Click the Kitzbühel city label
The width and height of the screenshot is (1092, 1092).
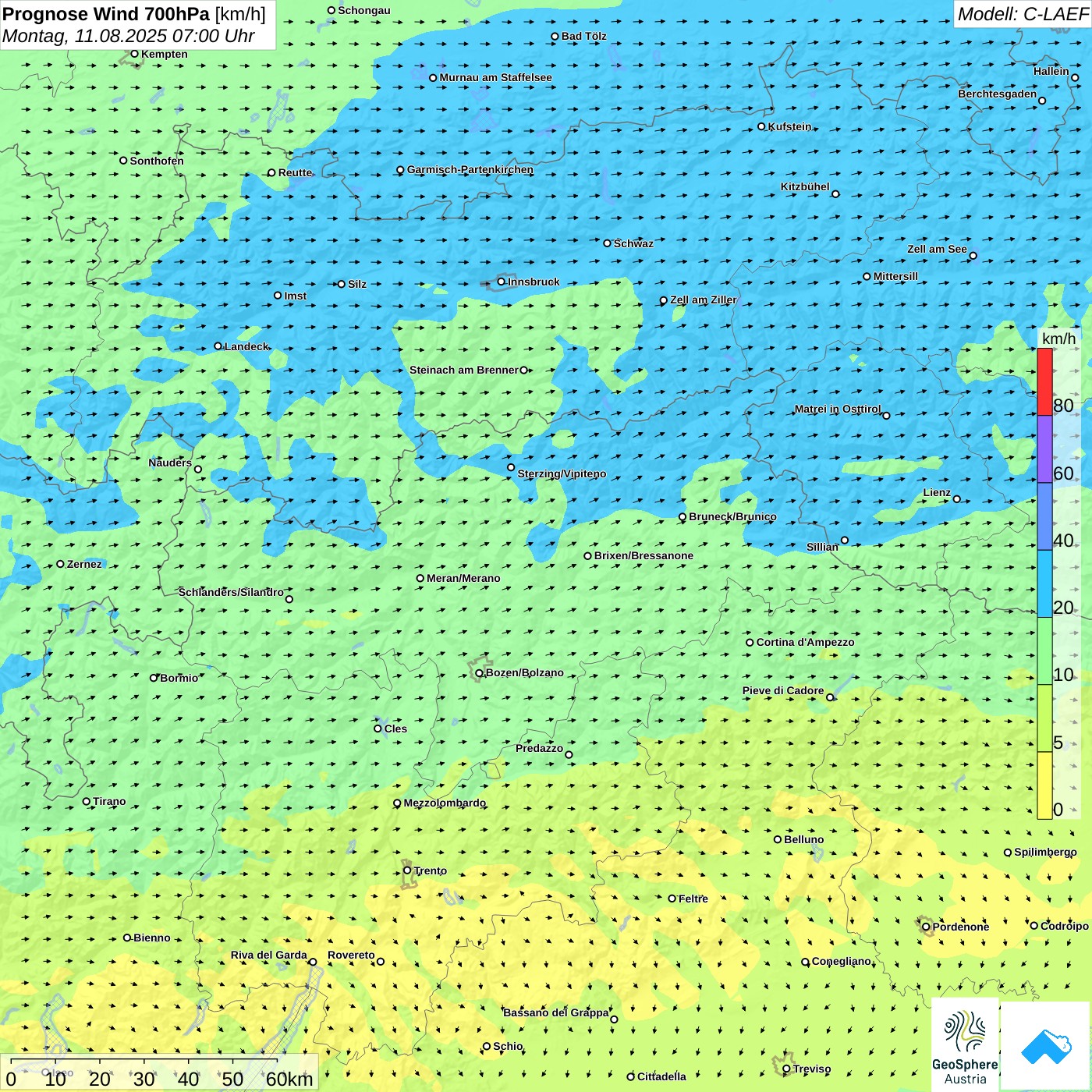(805, 186)
